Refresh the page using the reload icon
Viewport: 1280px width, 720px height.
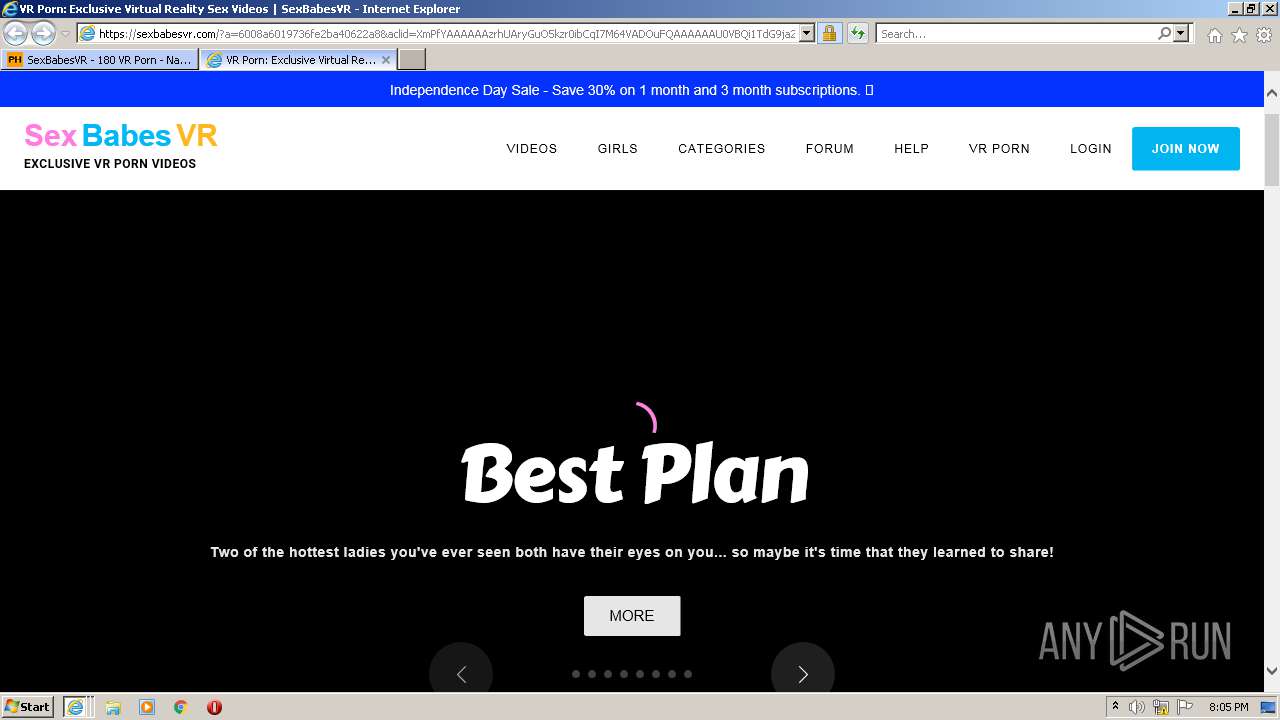coord(858,33)
